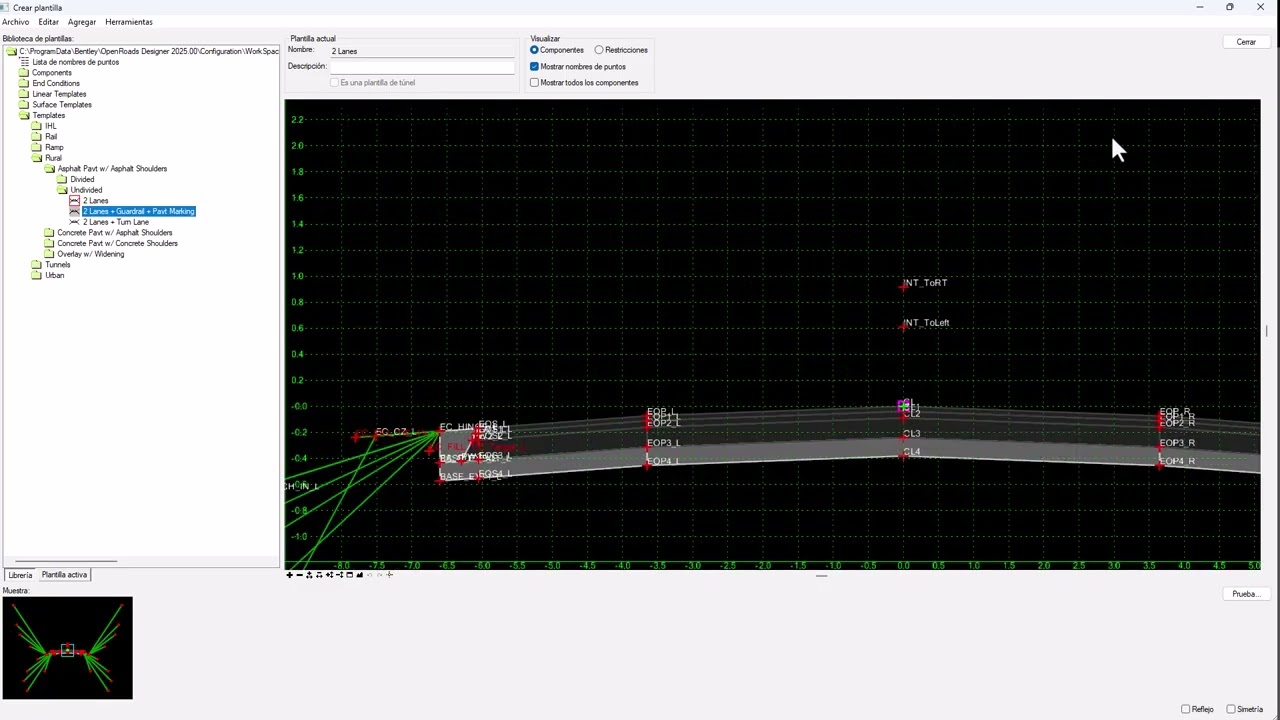This screenshot has width=1280, height=720.
Task: Click the Prueba... button
Action: [1246, 594]
